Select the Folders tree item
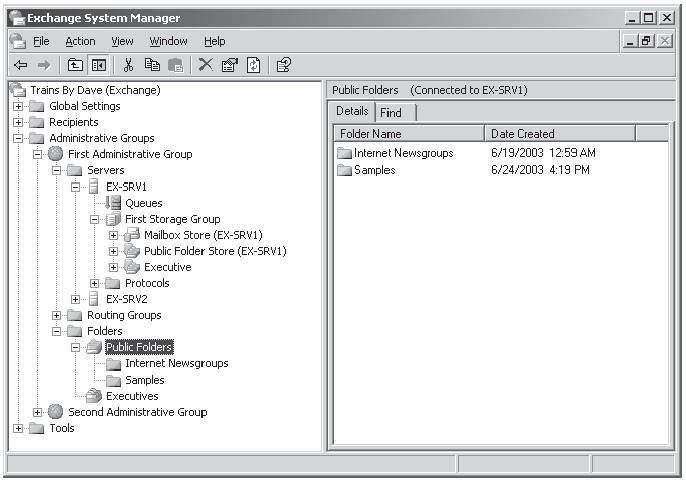The width and height of the screenshot is (686, 482). click(x=105, y=331)
